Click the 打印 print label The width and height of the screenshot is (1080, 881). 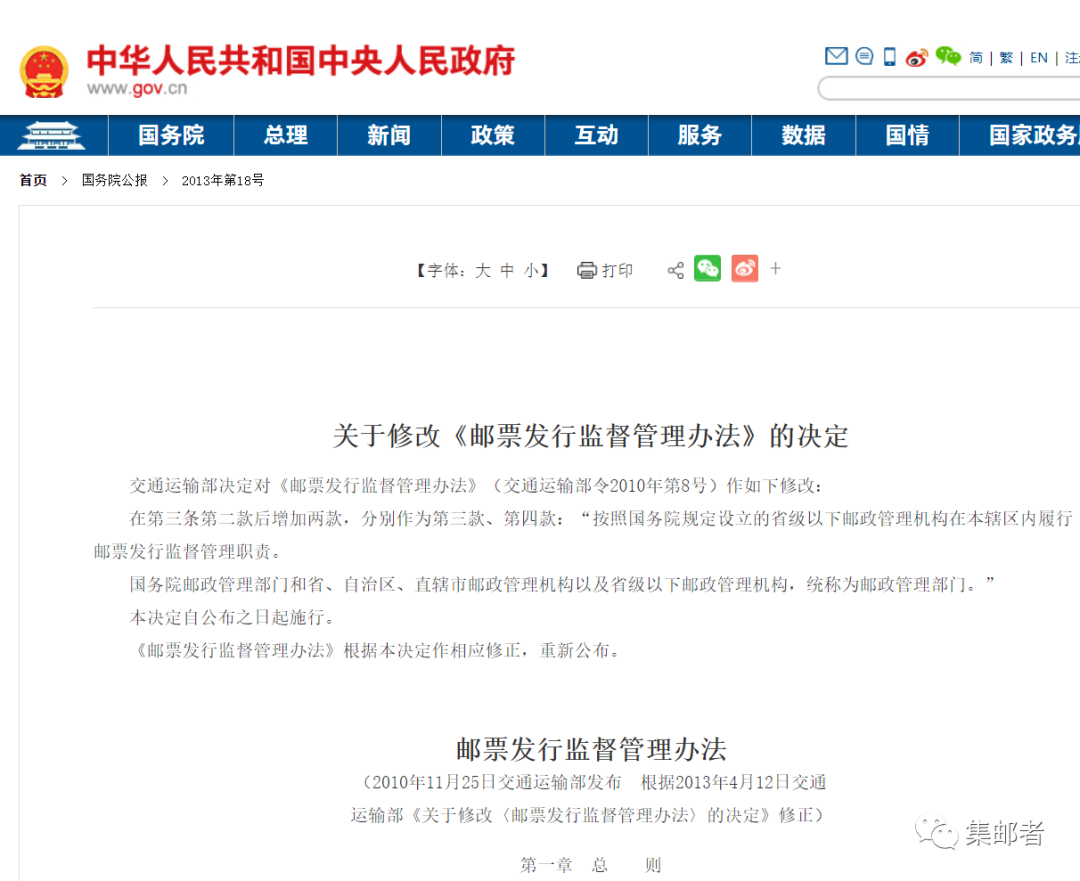[618, 271]
